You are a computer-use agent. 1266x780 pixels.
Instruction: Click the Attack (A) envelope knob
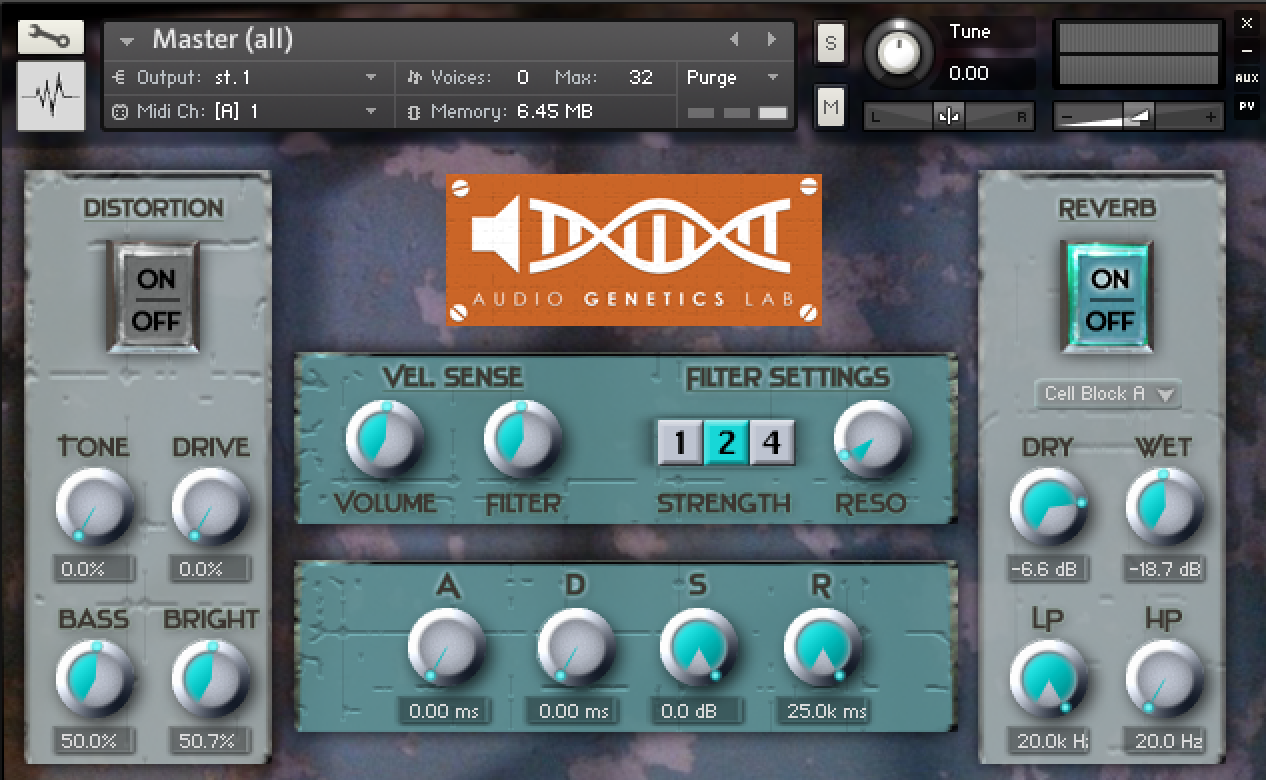pos(447,647)
